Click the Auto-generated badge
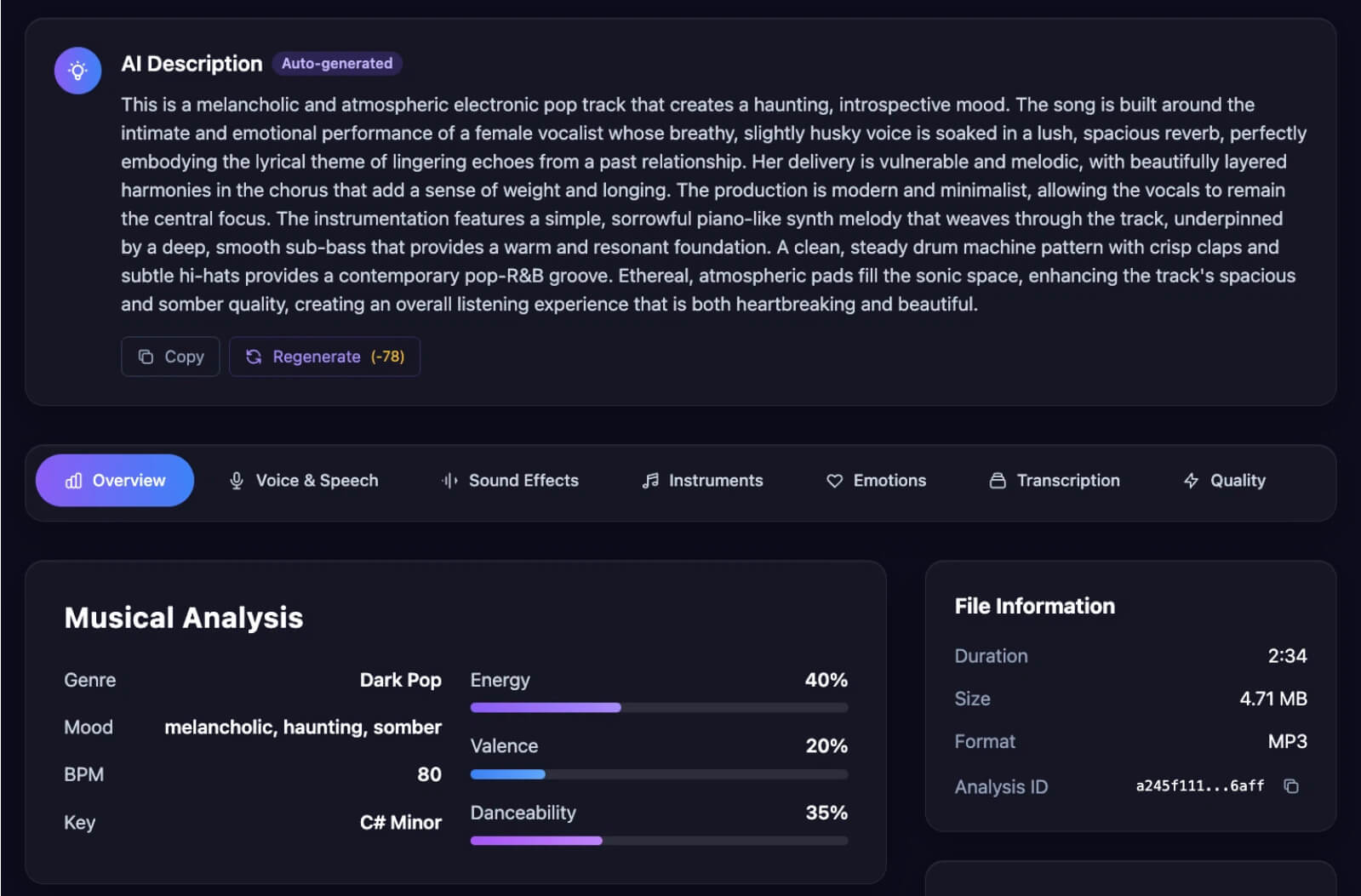 click(337, 64)
